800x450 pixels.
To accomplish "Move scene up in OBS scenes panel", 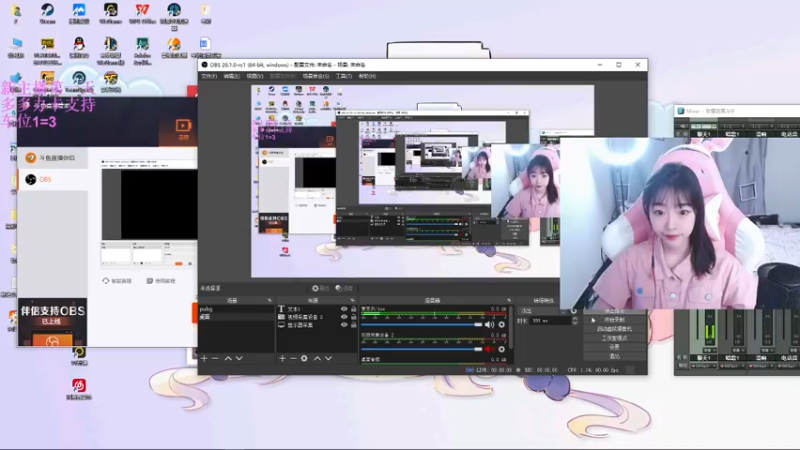I will tap(228, 359).
